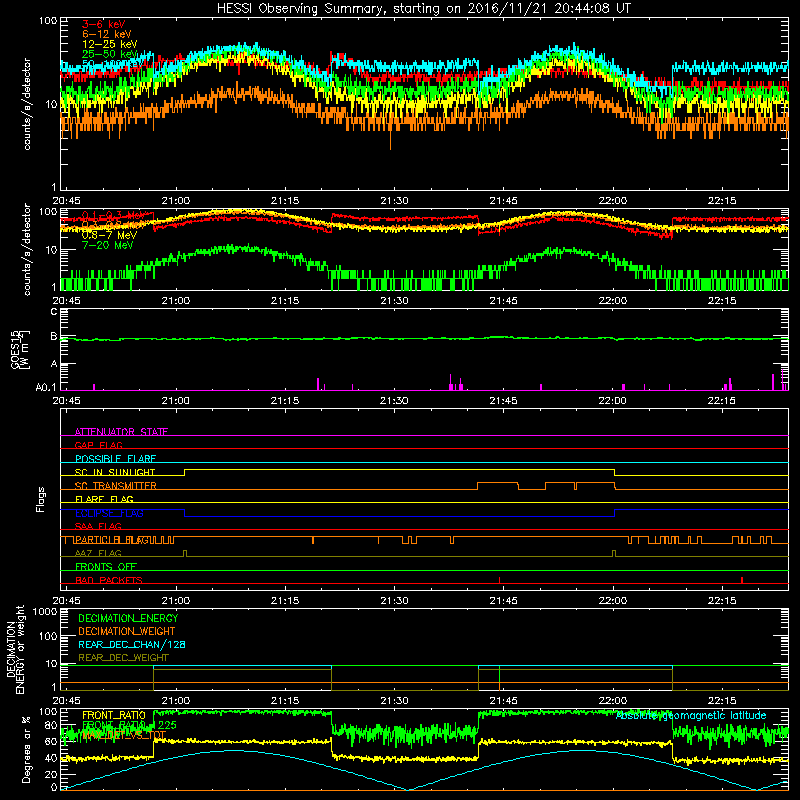Click the 0.8-7 MeV legend label
Screen dimensions: 800x800
pos(109,235)
